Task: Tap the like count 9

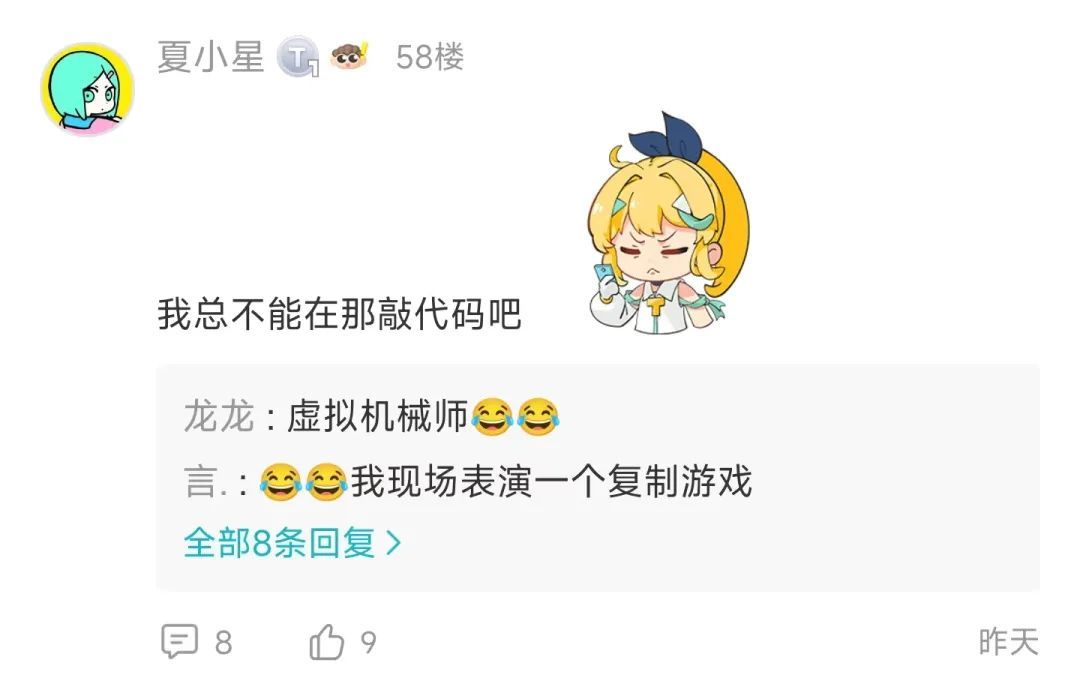Action: click(368, 643)
